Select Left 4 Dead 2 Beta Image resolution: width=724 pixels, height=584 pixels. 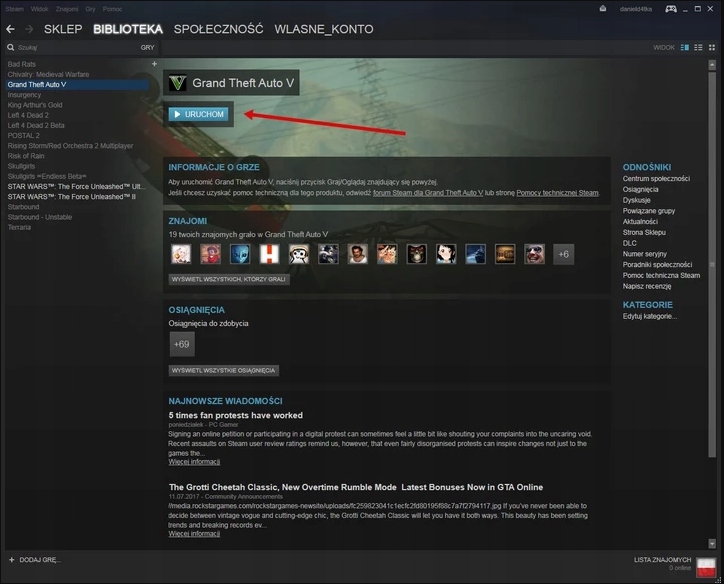(x=36, y=125)
